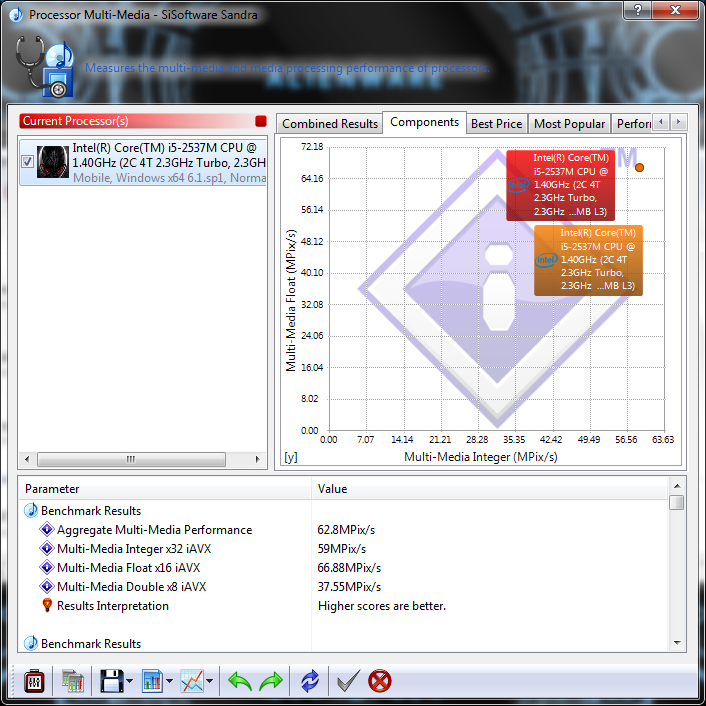The width and height of the screenshot is (706, 706).
Task: Click the results list scroll down arrow
Action: (x=677, y=643)
